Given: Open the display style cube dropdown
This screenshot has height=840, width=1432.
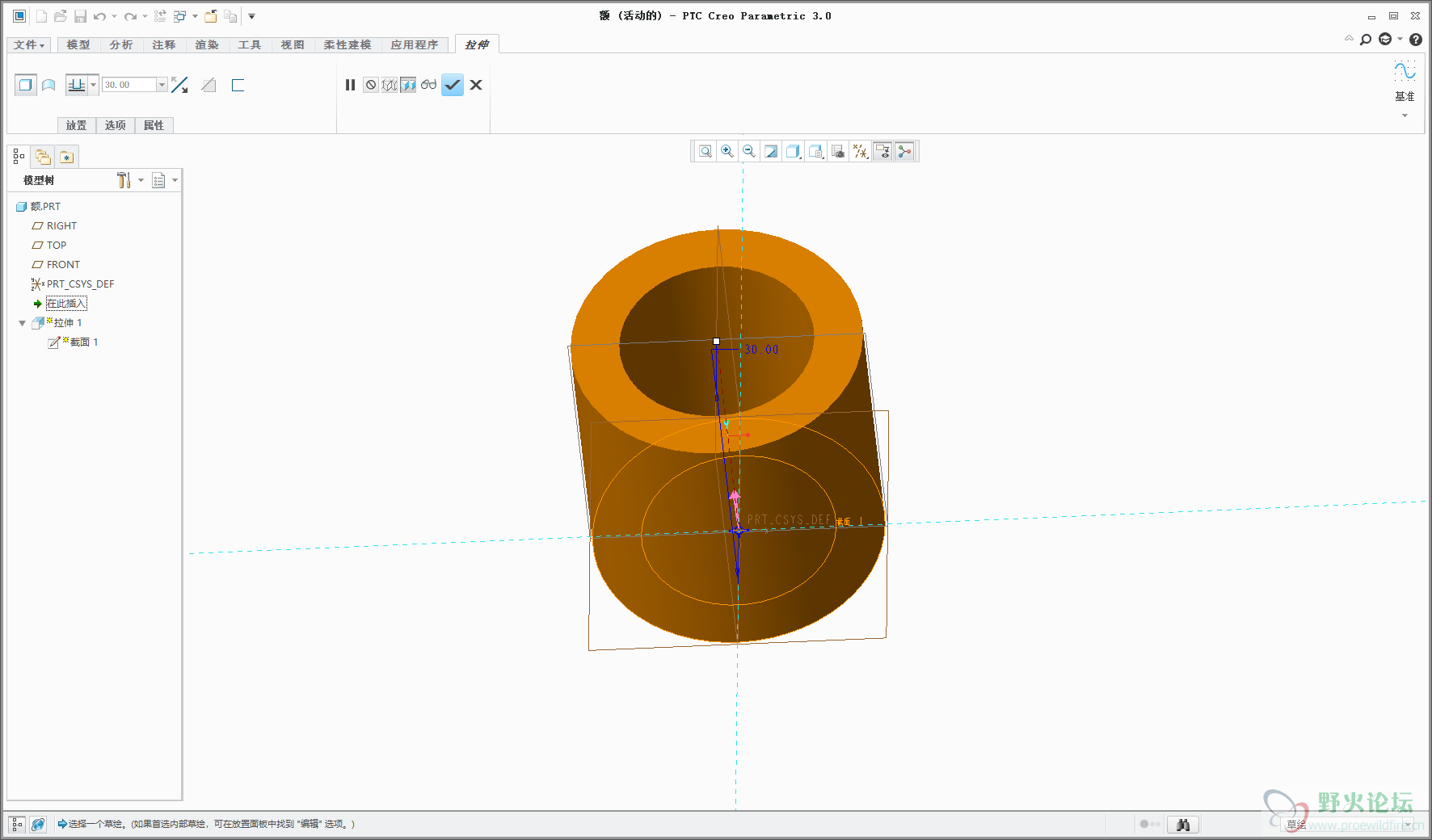Looking at the screenshot, I should [x=794, y=151].
